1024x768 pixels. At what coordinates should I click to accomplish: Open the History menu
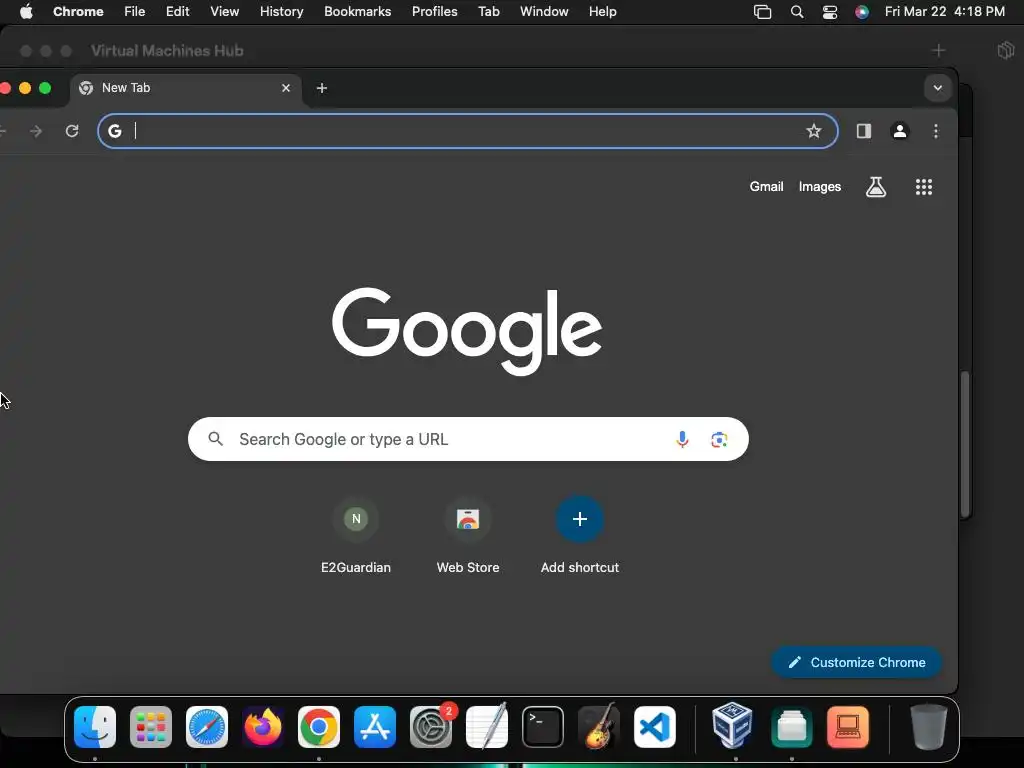281,12
